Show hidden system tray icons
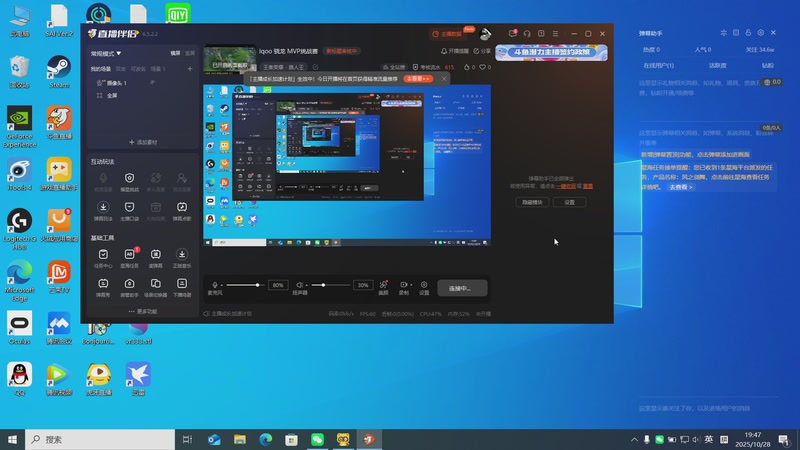The height and width of the screenshot is (450, 800). coord(634,439)
